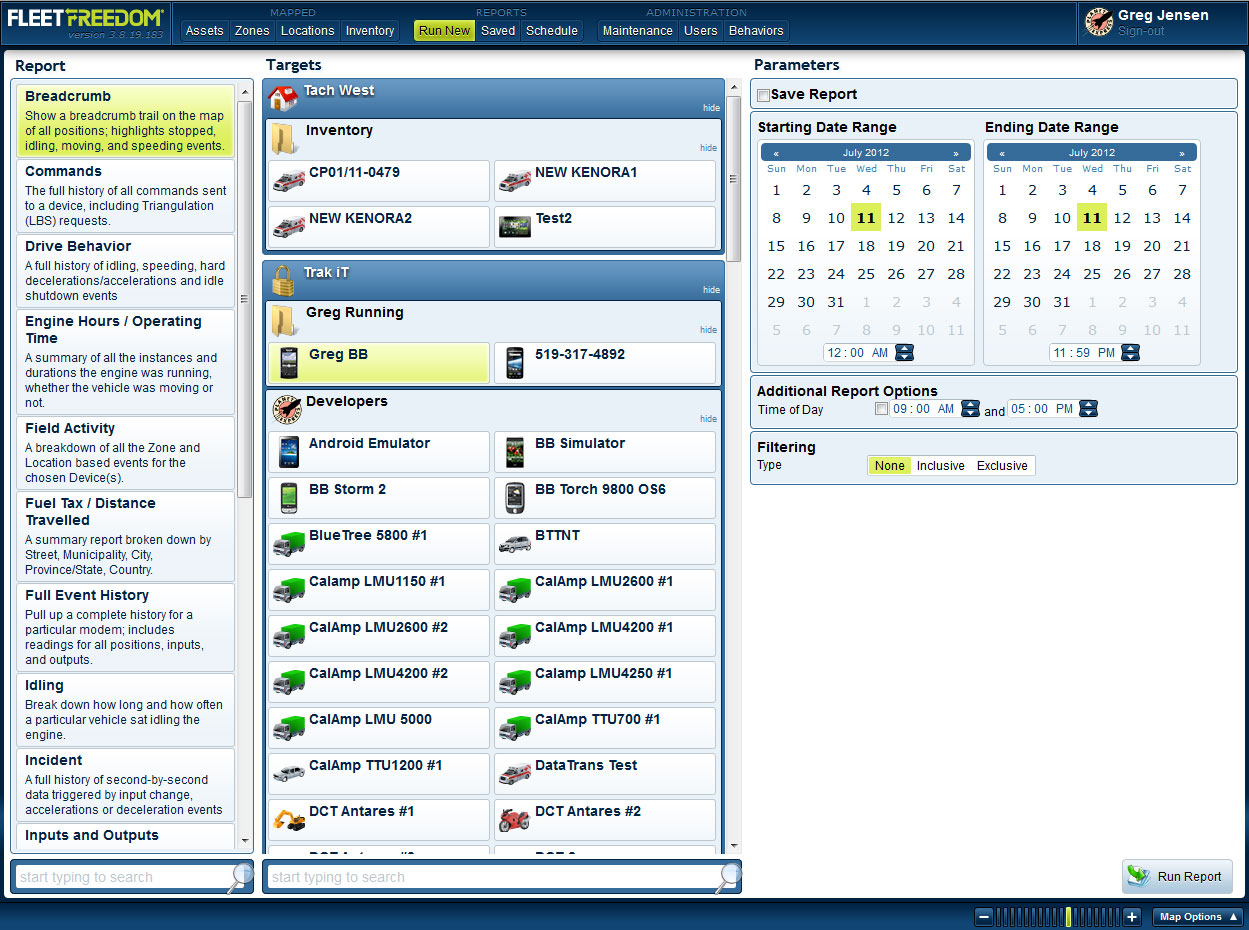Select the BlueTree 5800 #1 truck icon

289,544
